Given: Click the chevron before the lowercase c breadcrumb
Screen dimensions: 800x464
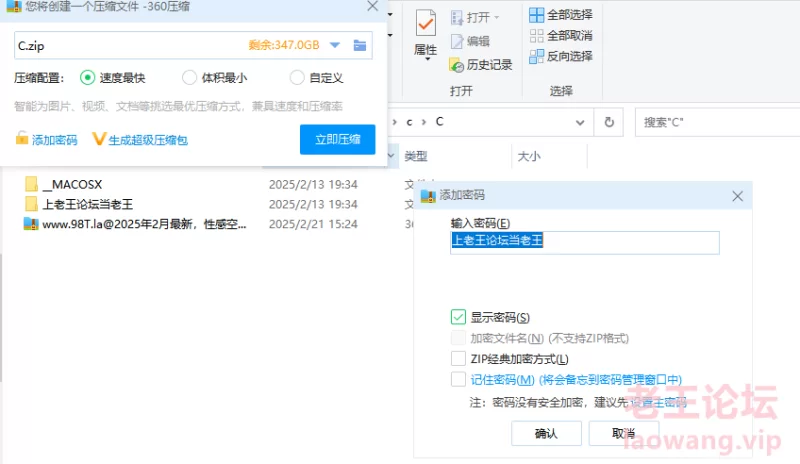Looking at the screenshot, I should (x=394, y=123).
